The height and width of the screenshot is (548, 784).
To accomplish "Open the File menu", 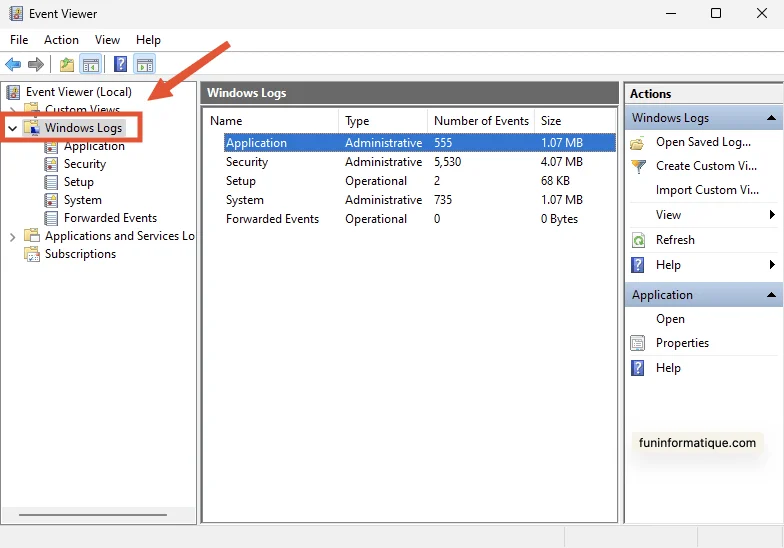I will [x=19, y=40].
